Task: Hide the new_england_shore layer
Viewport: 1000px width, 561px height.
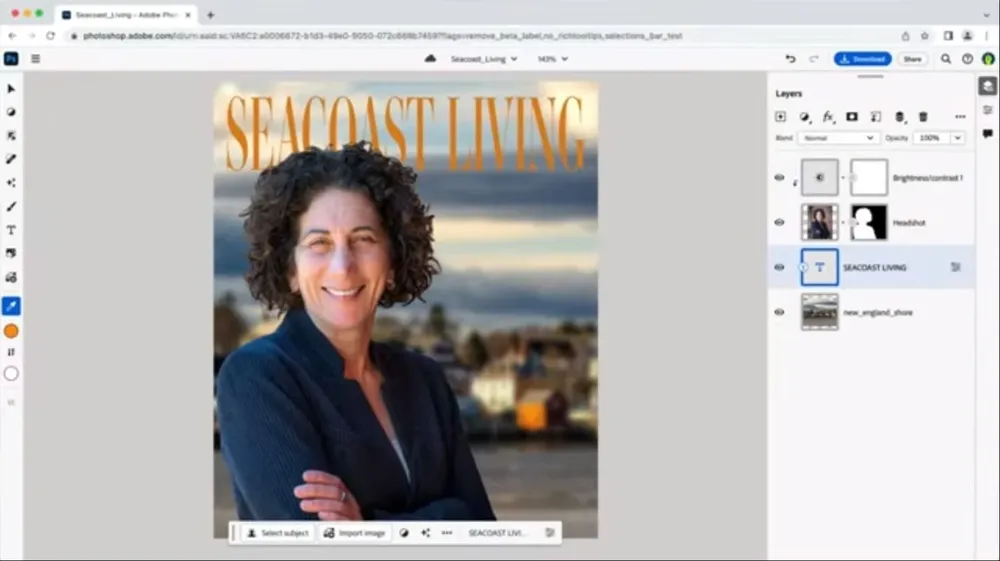Action: [780, 313]
